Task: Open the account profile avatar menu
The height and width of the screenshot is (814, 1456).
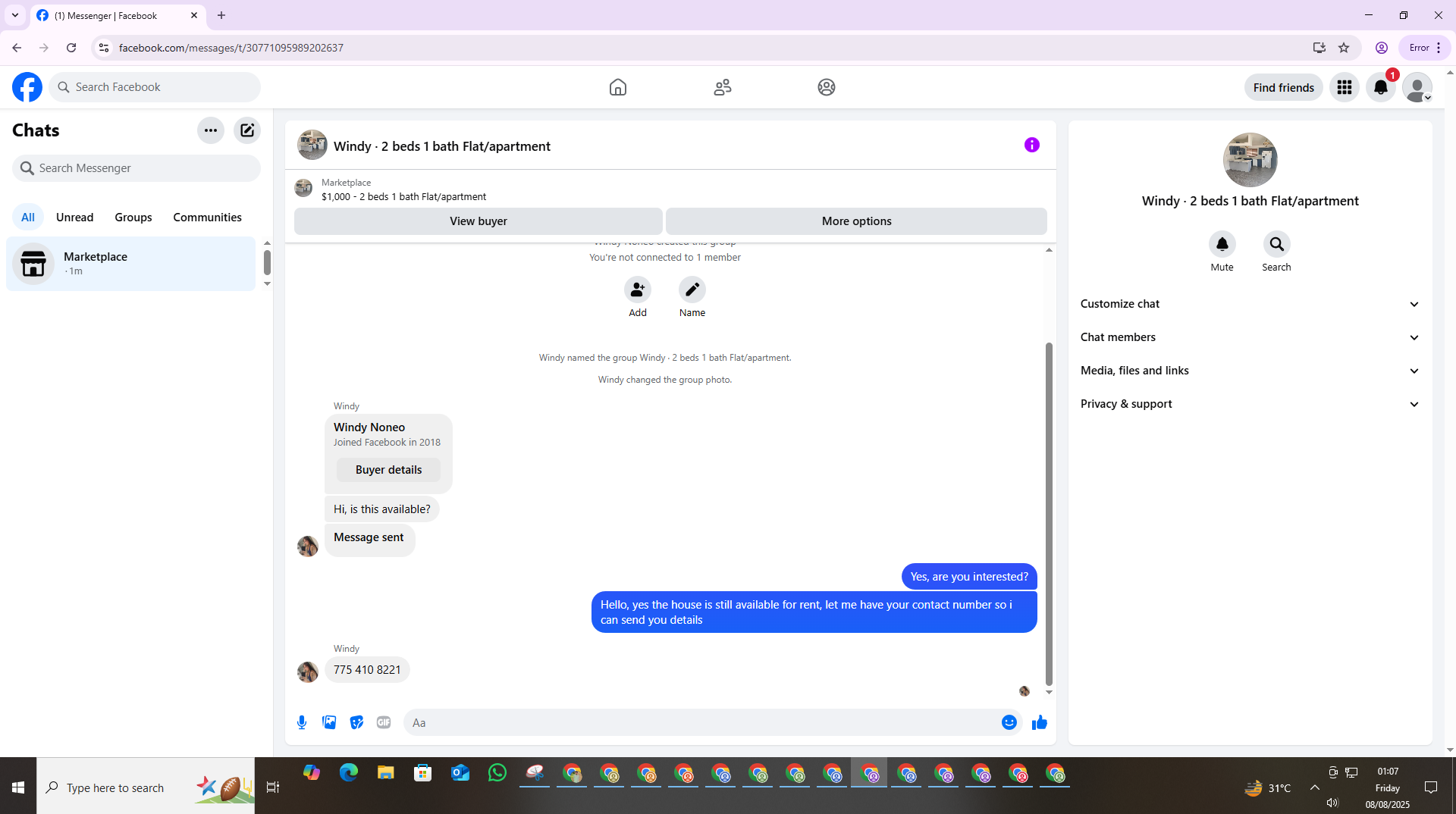Action: pos(1417,87)
